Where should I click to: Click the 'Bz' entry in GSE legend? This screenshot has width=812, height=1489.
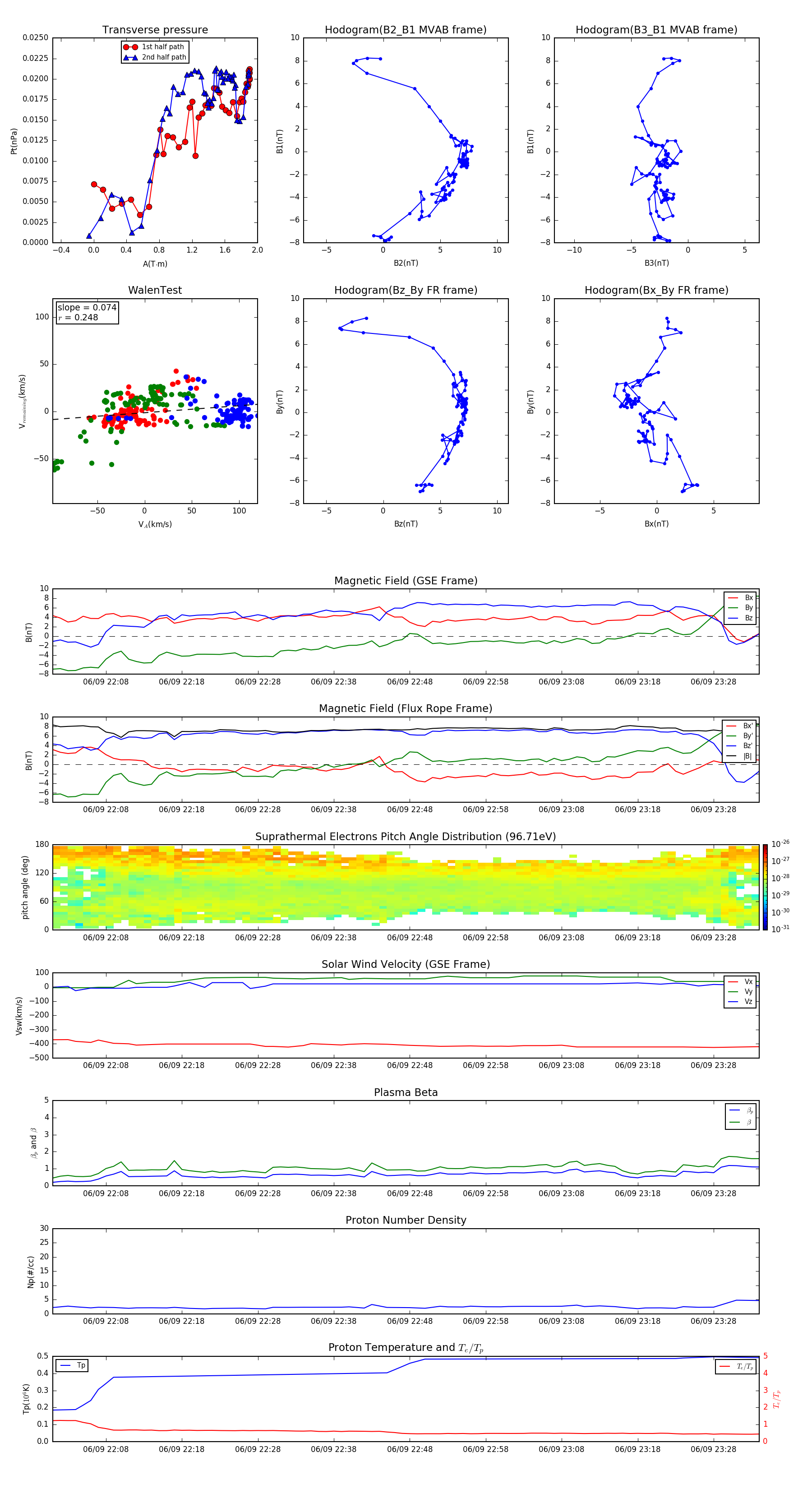point(741,618)
